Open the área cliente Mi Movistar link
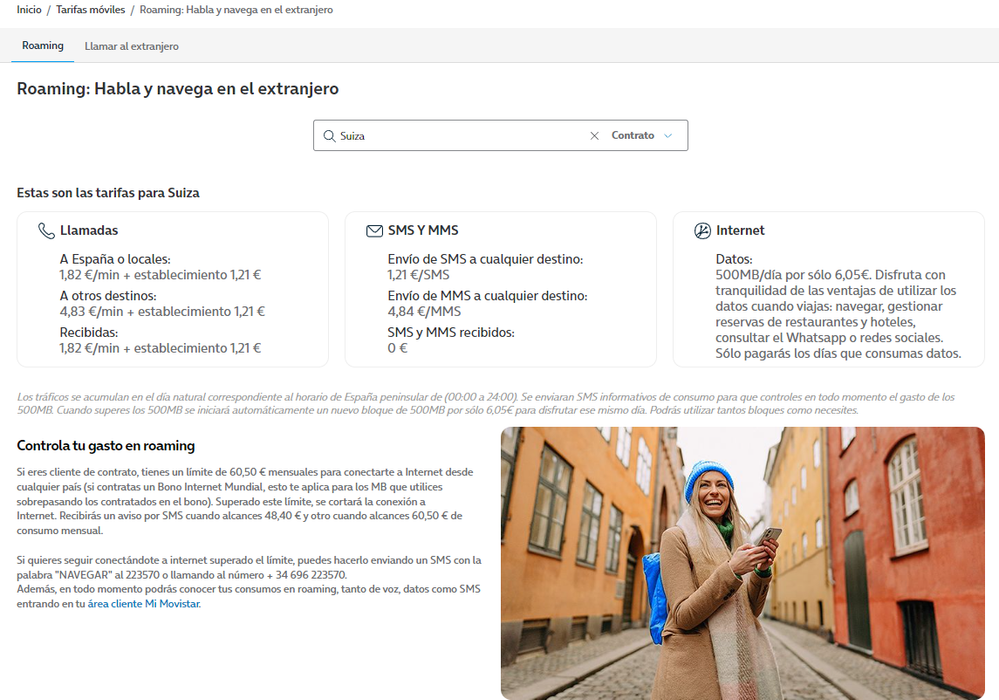This screenshot has height=700, width=999. coord(144,604)
